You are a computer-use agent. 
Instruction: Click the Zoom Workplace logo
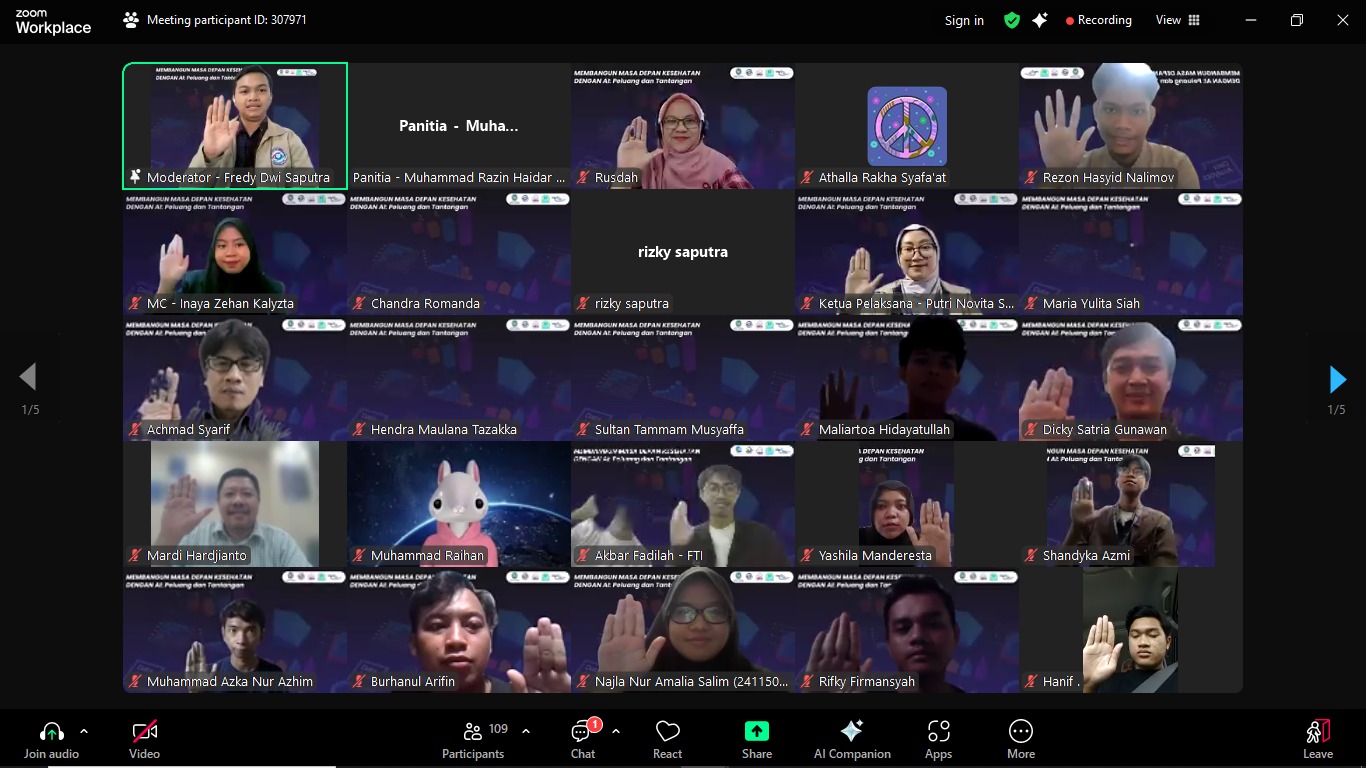(x=53, y=22)
